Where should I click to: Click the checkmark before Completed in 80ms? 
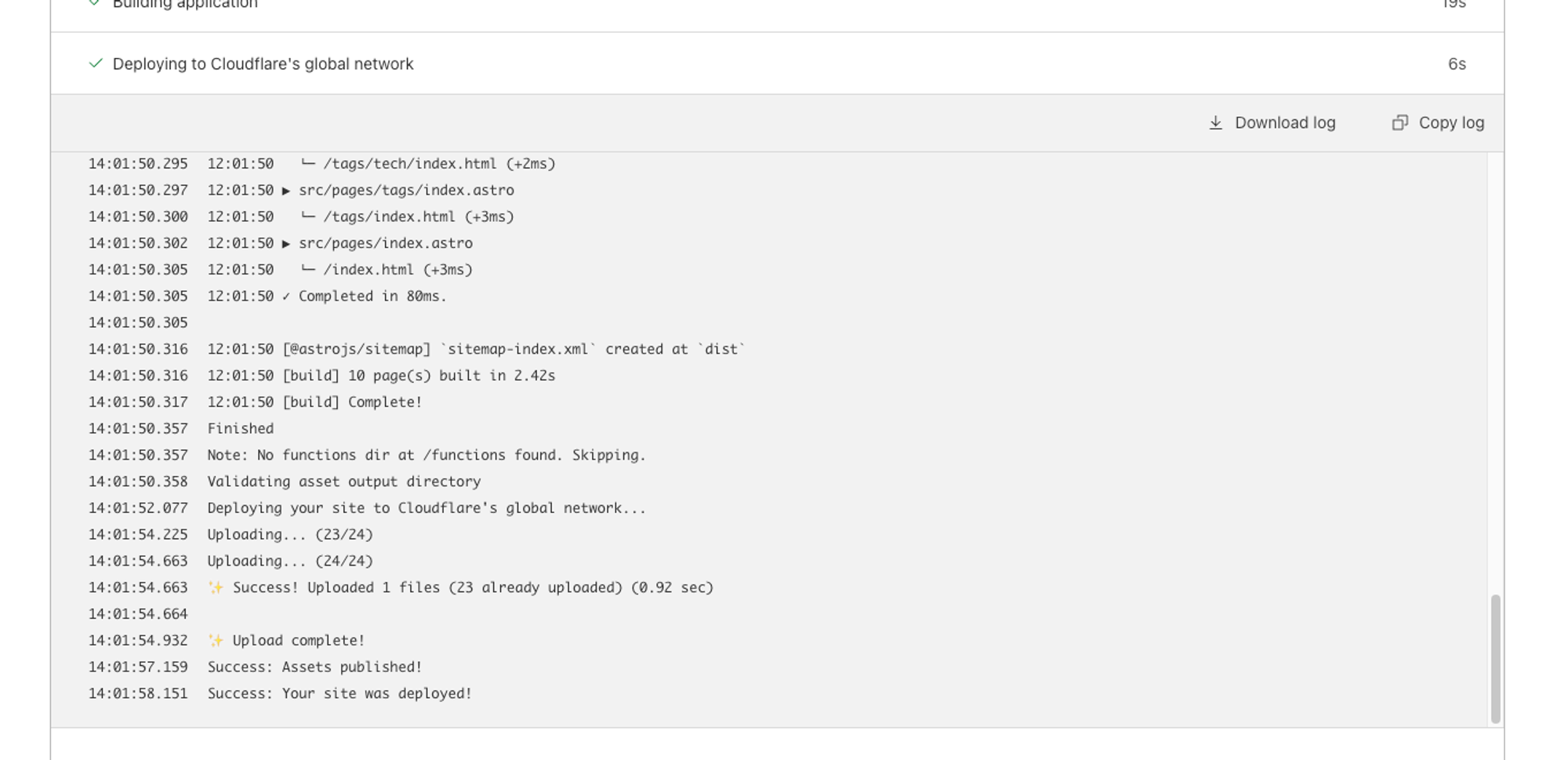286,296
